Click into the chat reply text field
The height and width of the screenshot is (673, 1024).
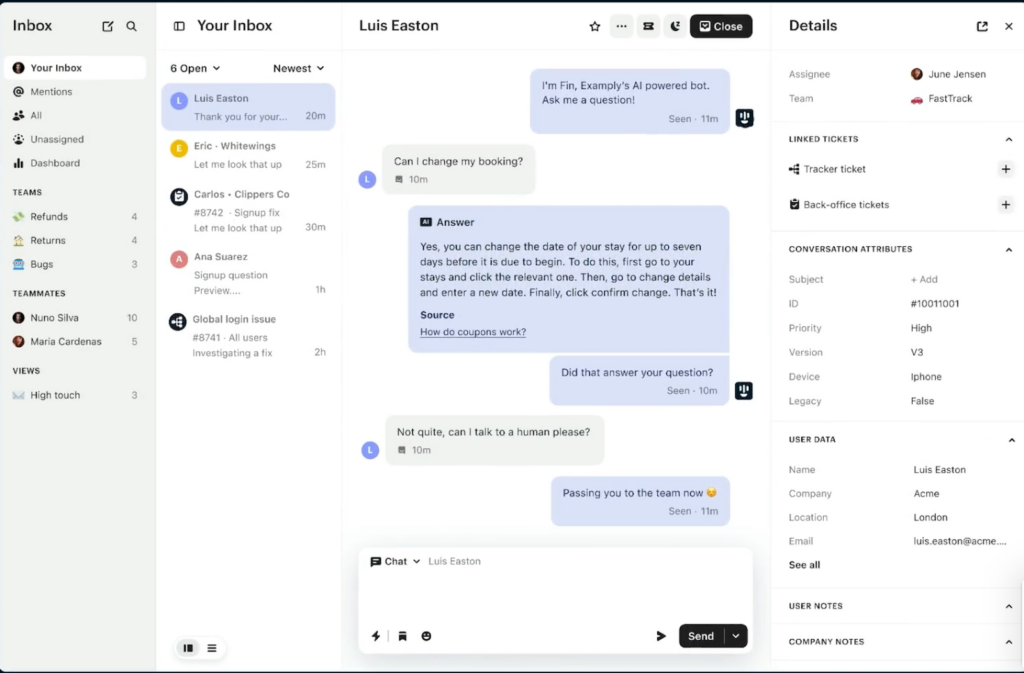[x=555, y=595]
